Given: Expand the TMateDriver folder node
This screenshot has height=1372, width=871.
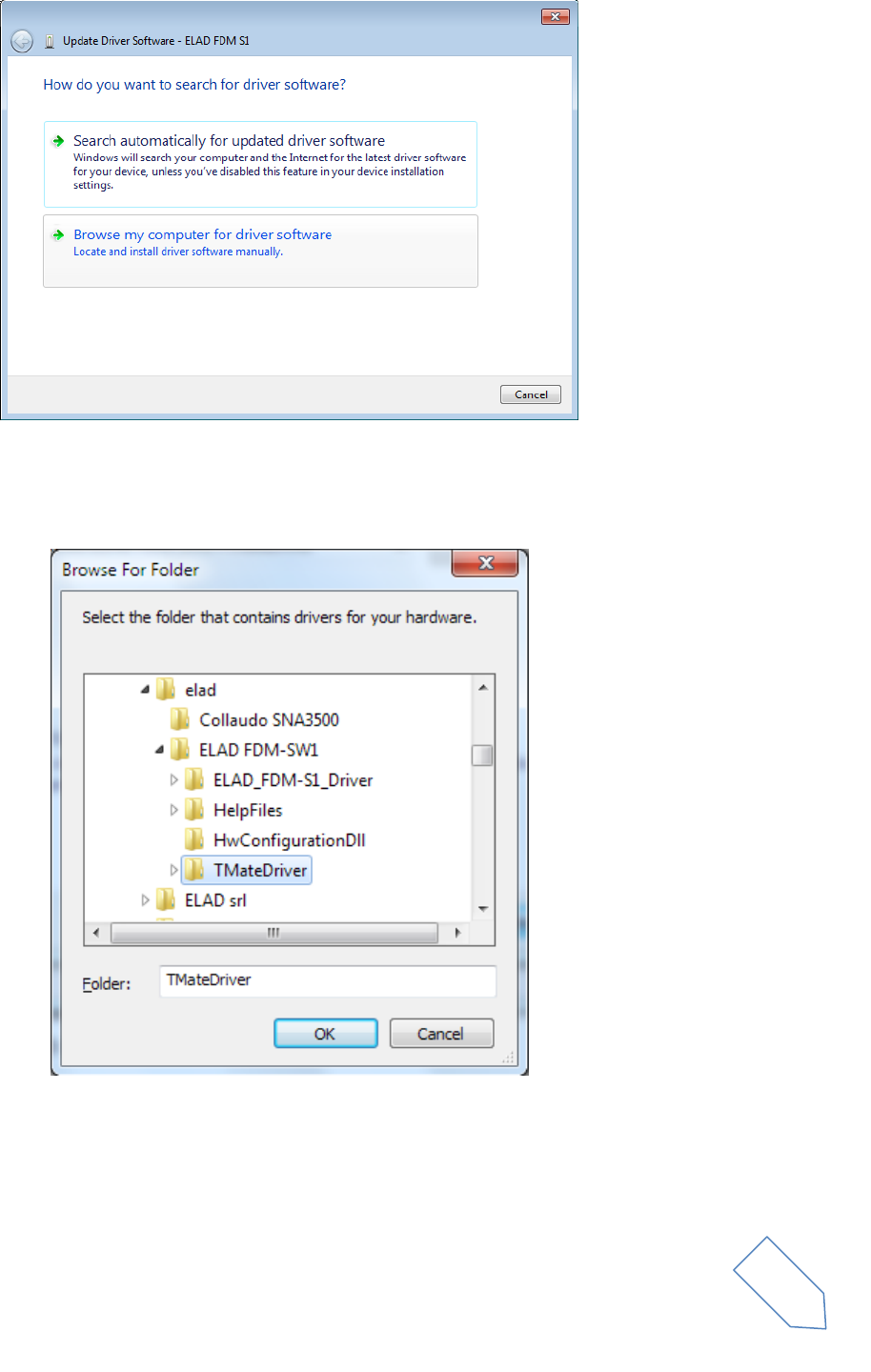Looking at the screenshot, I should tap(173, 870).
